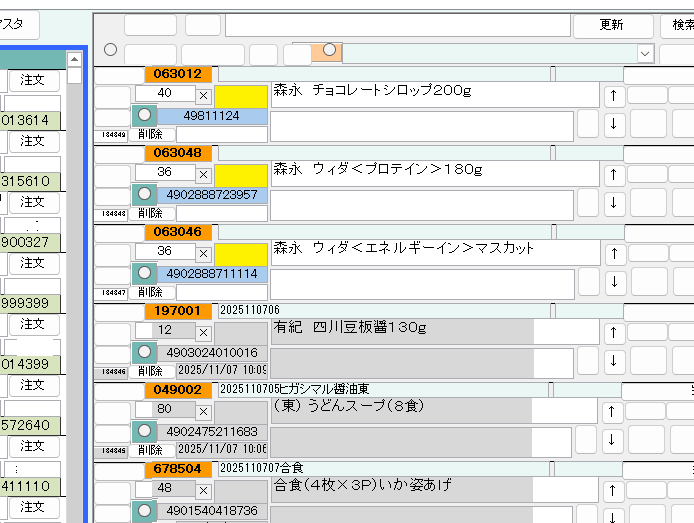
Task: Click the 注文 button above 013614
Action: (34, 80)
